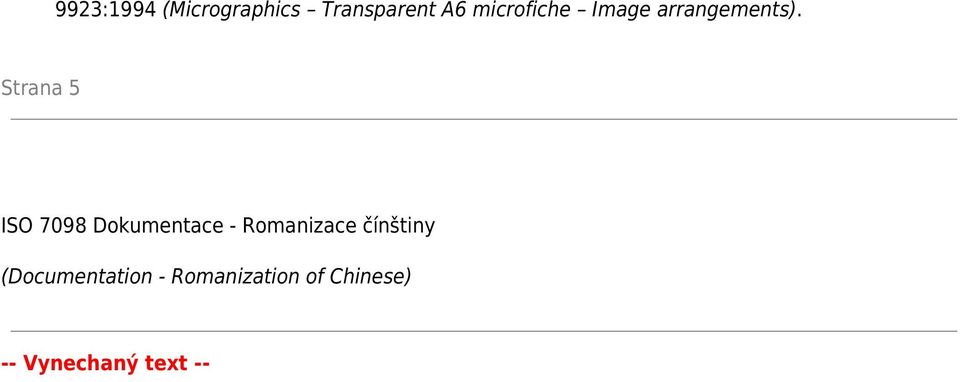Click the red 'Vynechaný text' notice
The image size is (960, 382).
pos(105,364)
